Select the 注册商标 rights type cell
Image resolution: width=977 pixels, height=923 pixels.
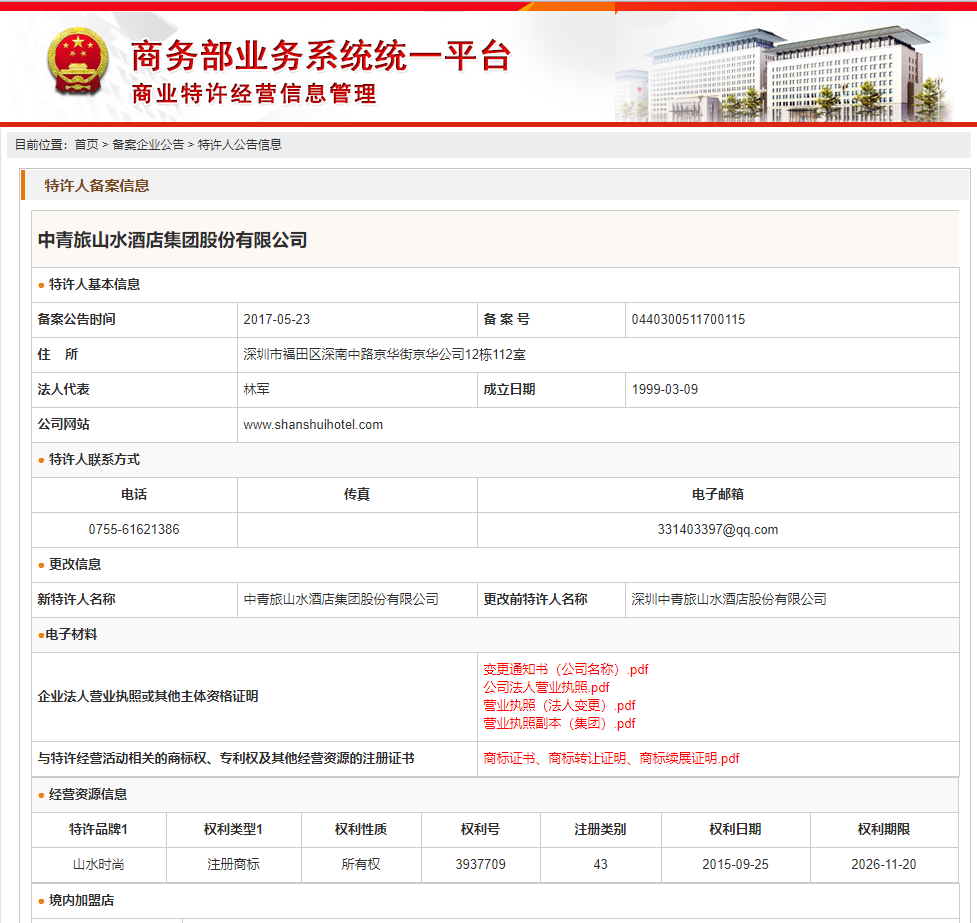pyautogui.click(x=234, y=864)
